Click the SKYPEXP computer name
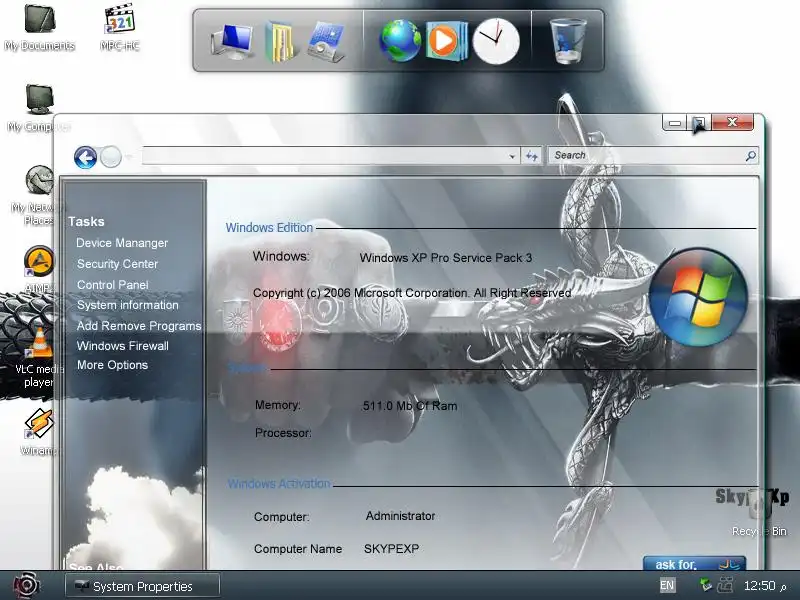Screen dimensions: 800x600 pos(391,549)
